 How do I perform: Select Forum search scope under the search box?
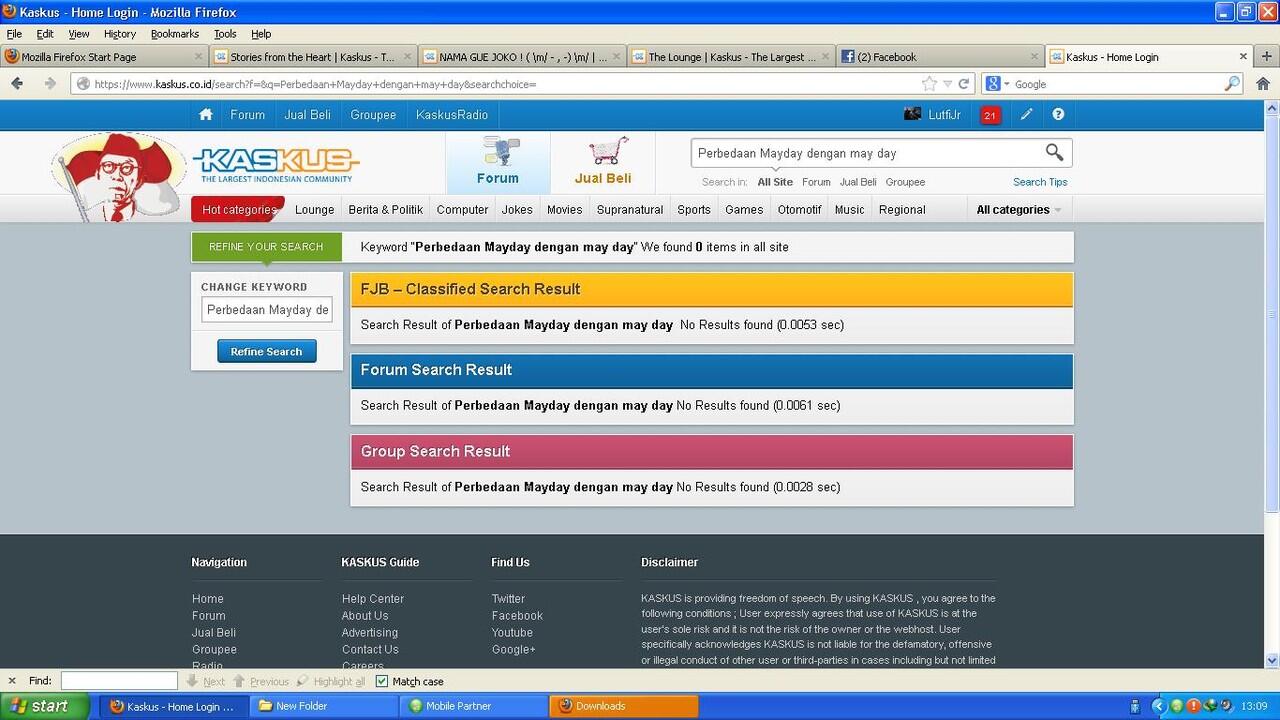click(x=816, y=182)
